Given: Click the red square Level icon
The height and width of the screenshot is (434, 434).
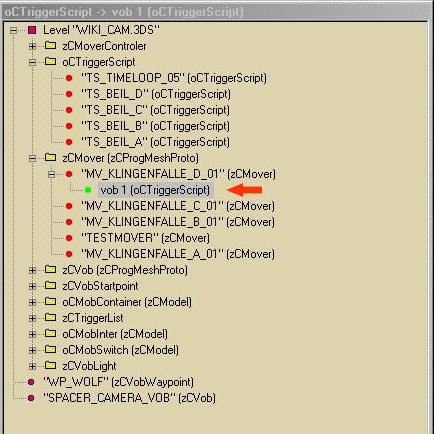Looking at the screenshot, I should tap(32, 30).
